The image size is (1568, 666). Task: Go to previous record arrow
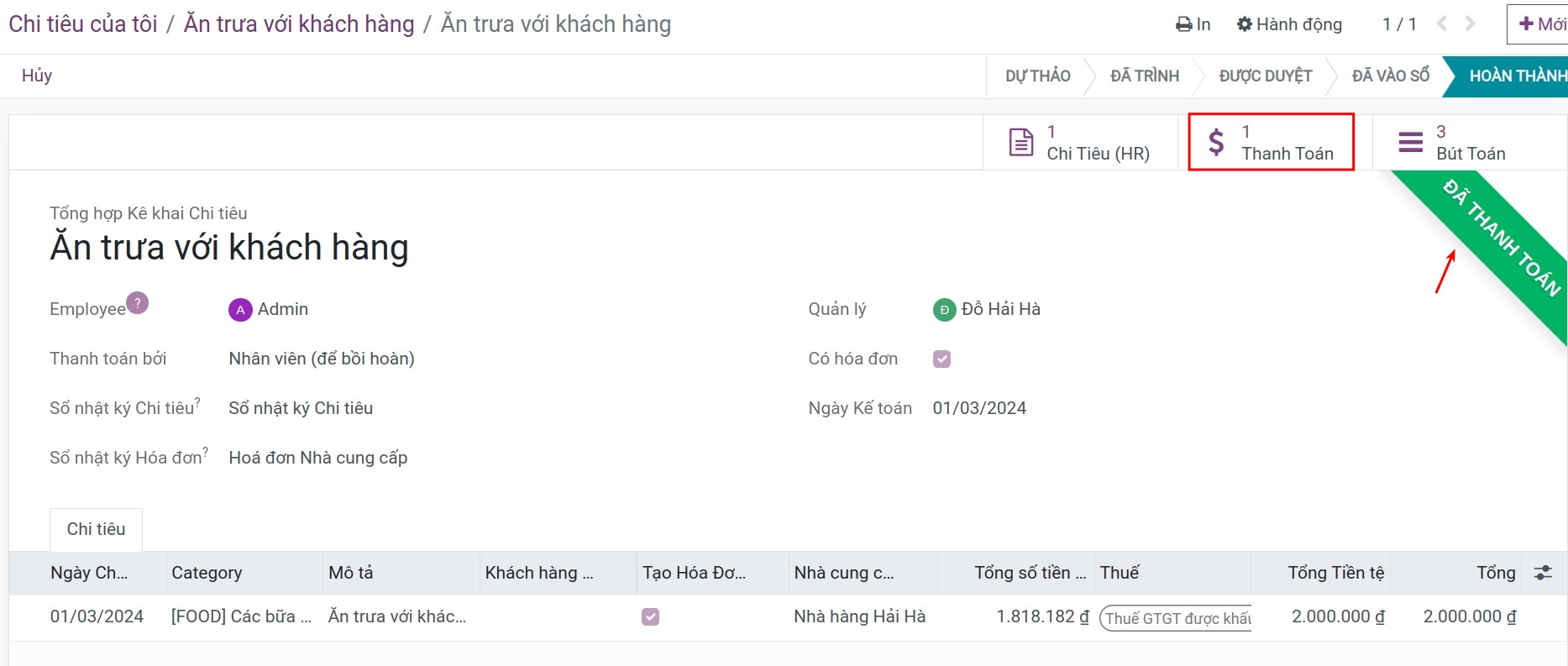point(1442,24)
